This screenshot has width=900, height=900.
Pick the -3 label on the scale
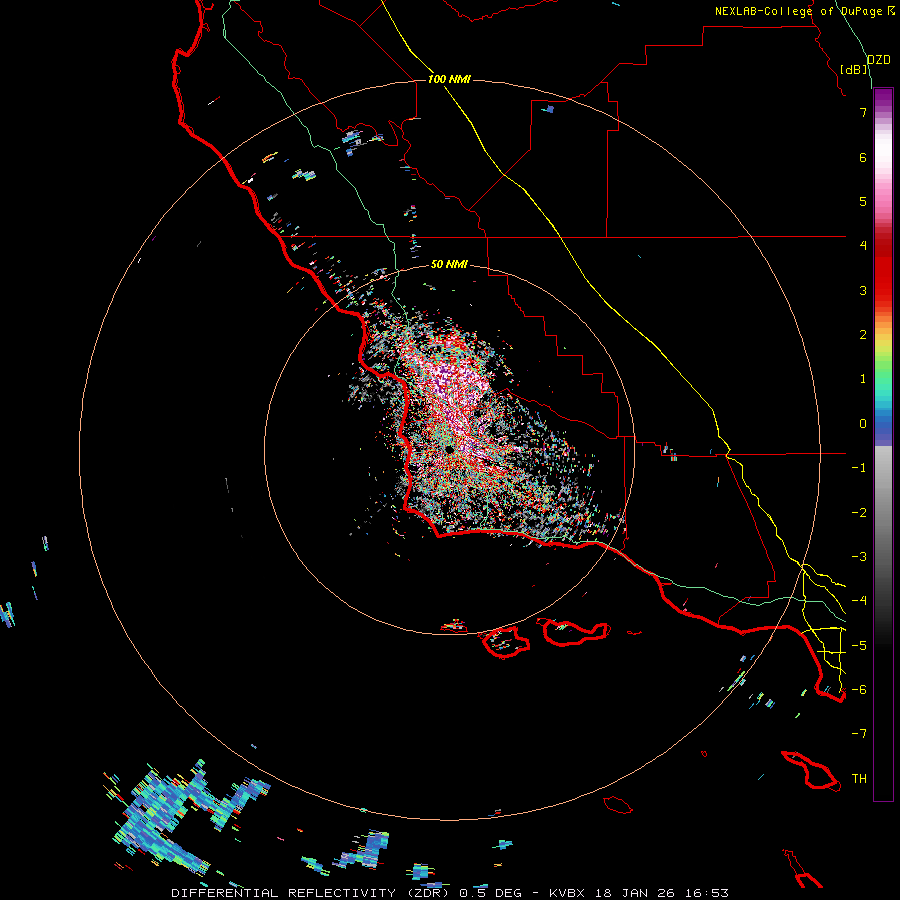coord(859,557)
